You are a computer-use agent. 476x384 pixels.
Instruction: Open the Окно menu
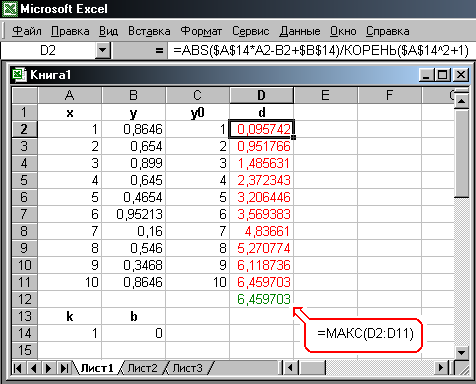(x=343, y=31)
